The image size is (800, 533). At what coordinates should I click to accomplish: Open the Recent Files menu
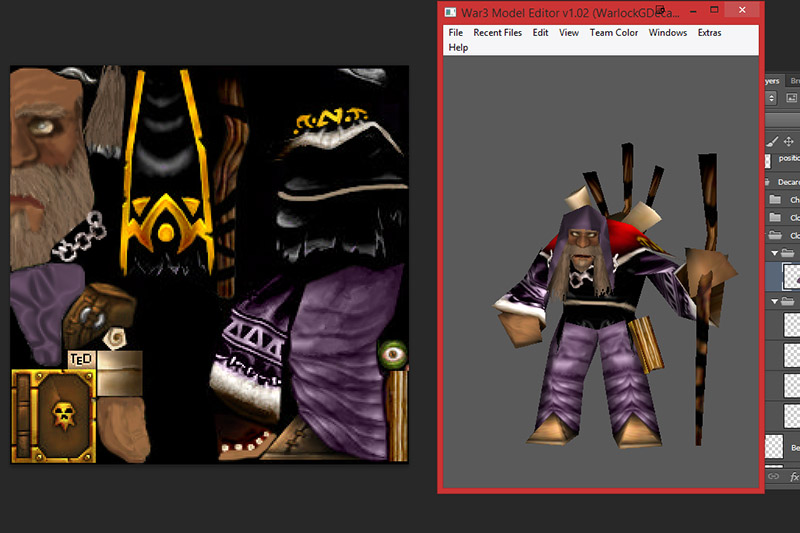497,33
